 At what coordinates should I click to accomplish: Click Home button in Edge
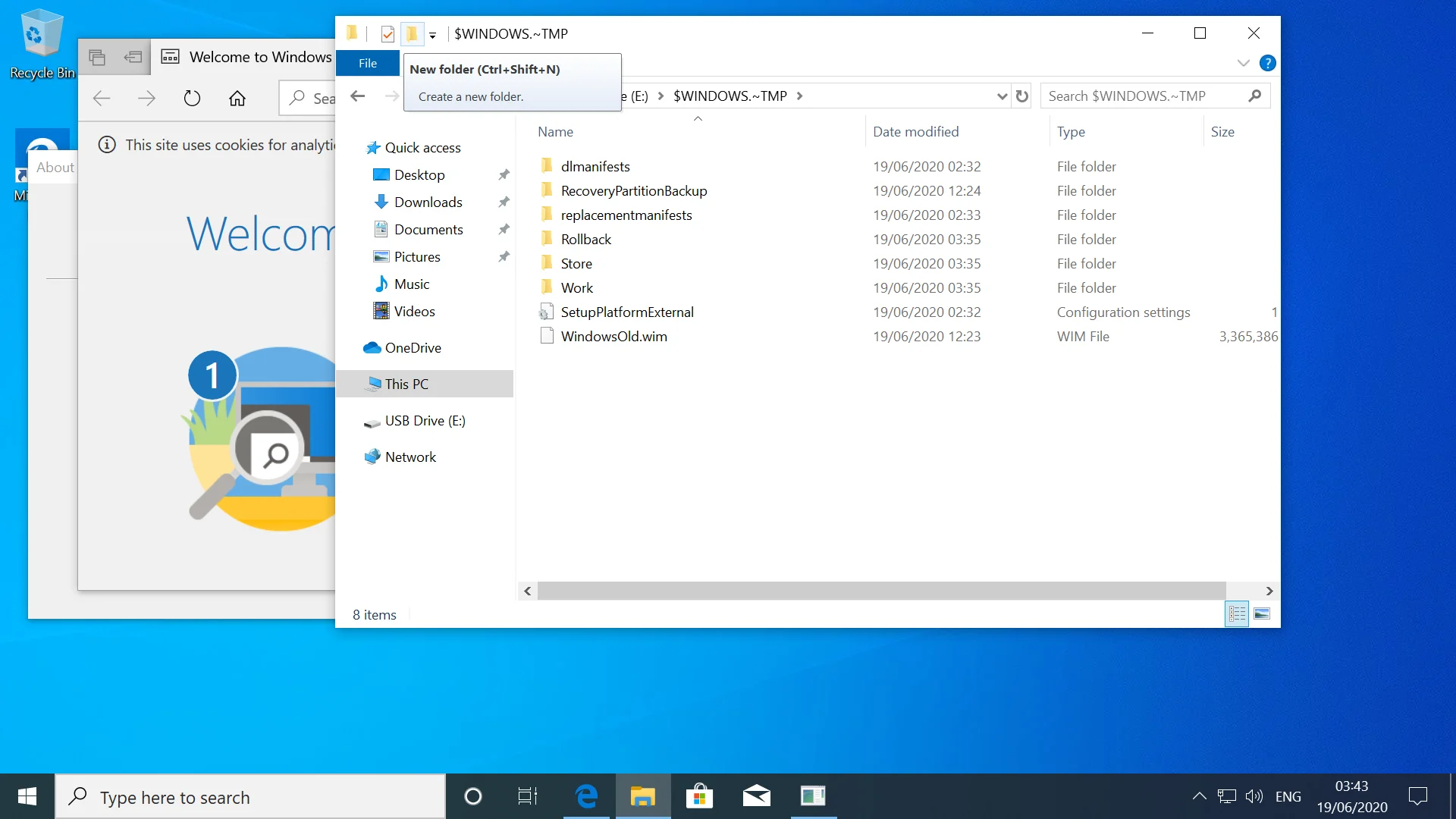pos(237,98)
